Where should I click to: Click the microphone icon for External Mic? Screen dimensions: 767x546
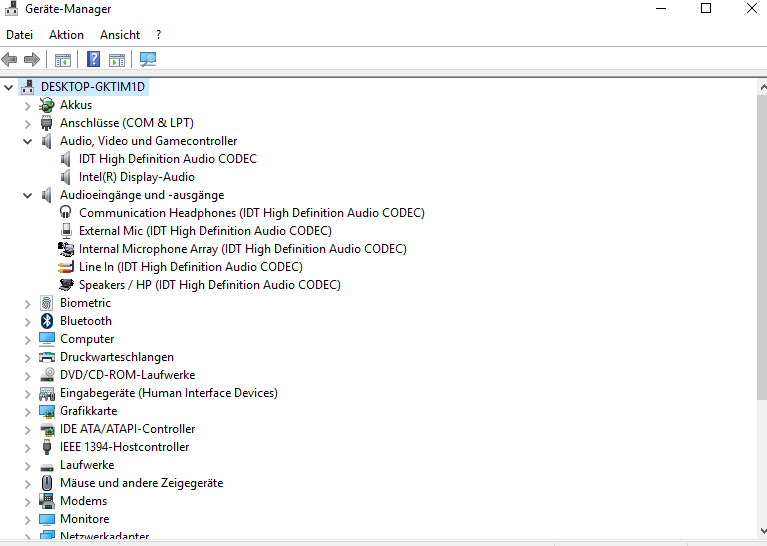click(66, 231)
